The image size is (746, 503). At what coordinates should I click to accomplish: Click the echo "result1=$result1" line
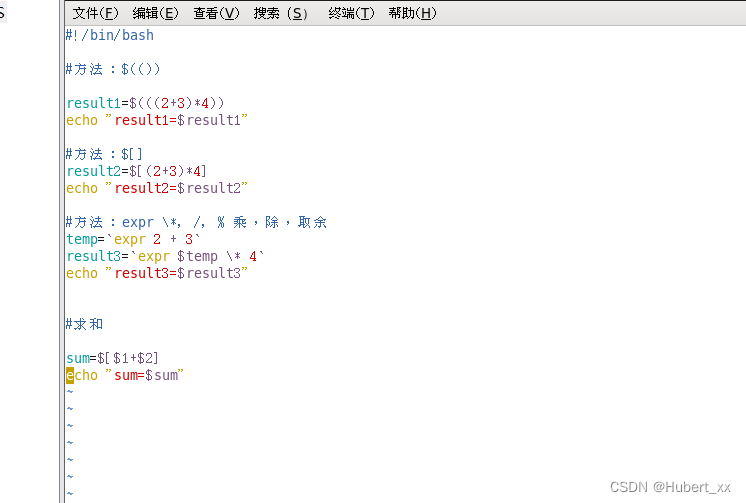[x=157, y=120]
